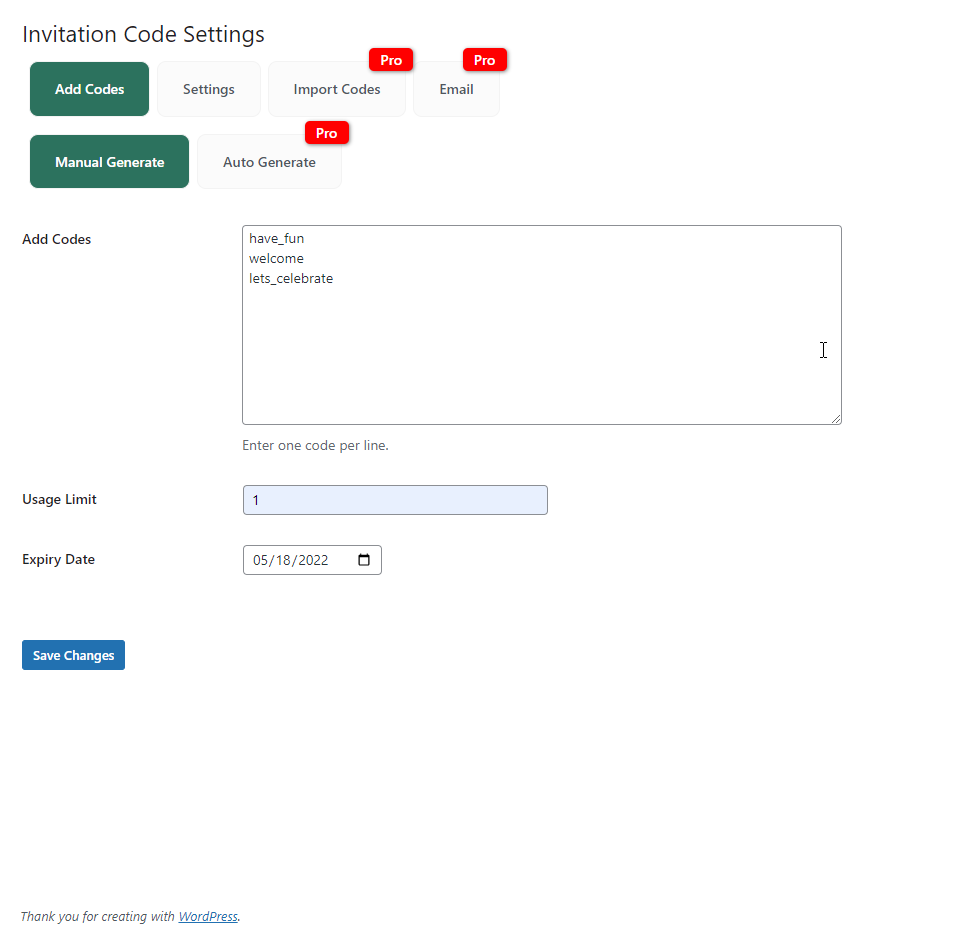Click the 'Usage Limit' label
This screenshot has height=936, width=980.
pos(59,499)
